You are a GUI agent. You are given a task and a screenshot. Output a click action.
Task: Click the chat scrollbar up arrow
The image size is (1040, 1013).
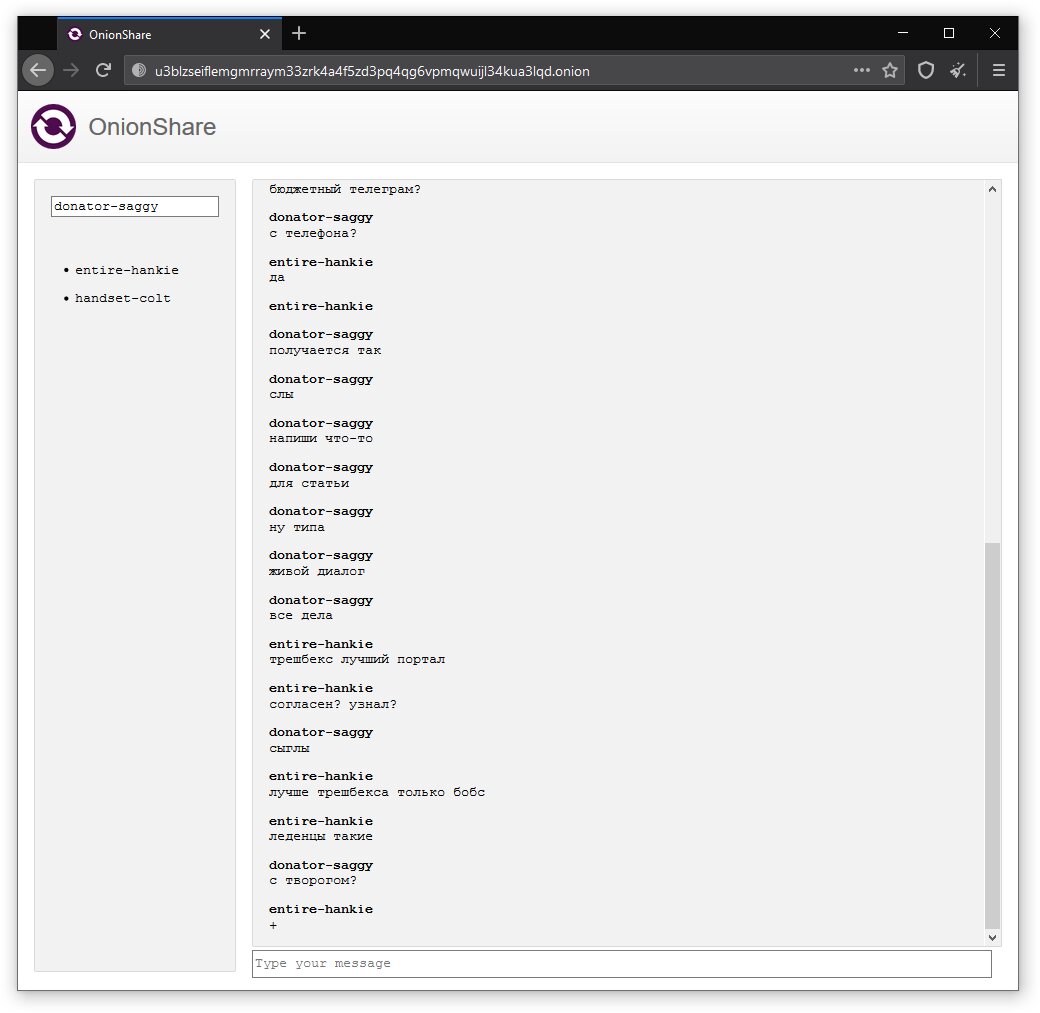(992, 189)
